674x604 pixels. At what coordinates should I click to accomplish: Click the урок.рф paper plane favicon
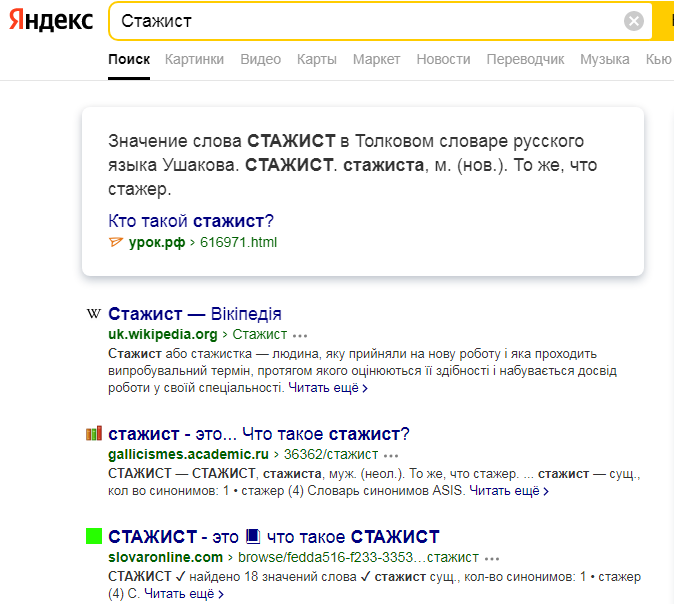point(116,242)
